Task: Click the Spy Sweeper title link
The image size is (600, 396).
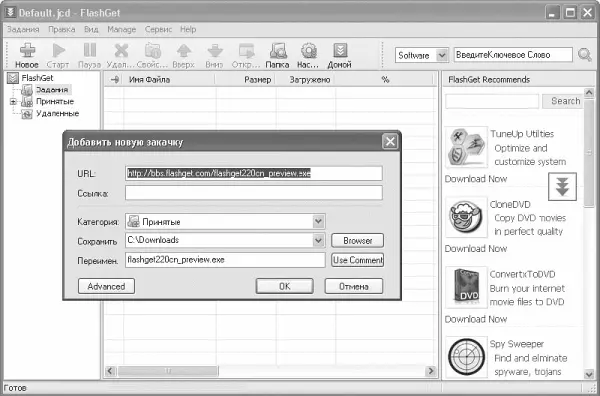Action: [517, 344]
